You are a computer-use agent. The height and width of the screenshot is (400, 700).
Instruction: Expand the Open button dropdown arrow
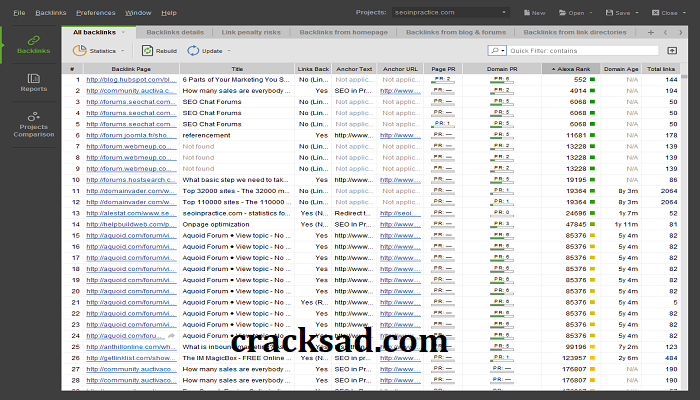click(591, 13)
